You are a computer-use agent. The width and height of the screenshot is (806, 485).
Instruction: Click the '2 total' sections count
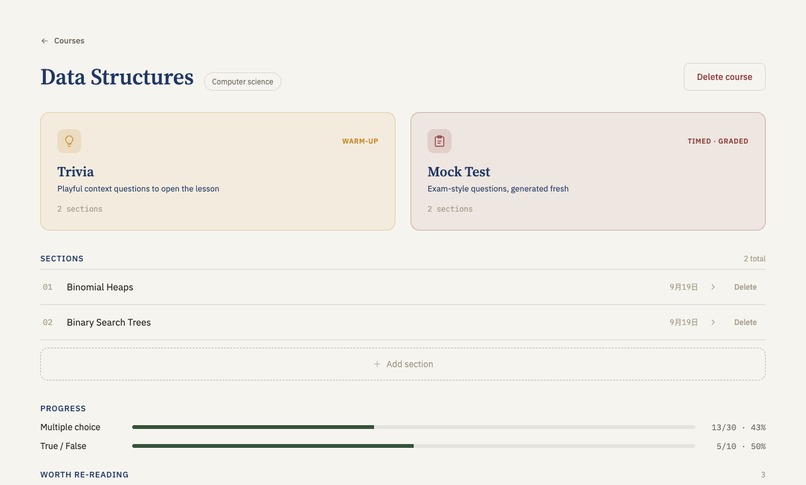[754, 258]
